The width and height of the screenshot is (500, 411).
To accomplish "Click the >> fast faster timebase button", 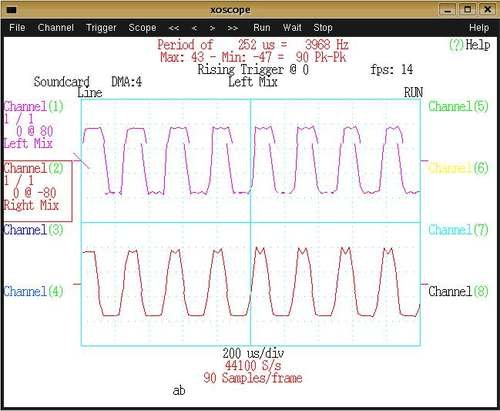I will [x=233, y=28].
